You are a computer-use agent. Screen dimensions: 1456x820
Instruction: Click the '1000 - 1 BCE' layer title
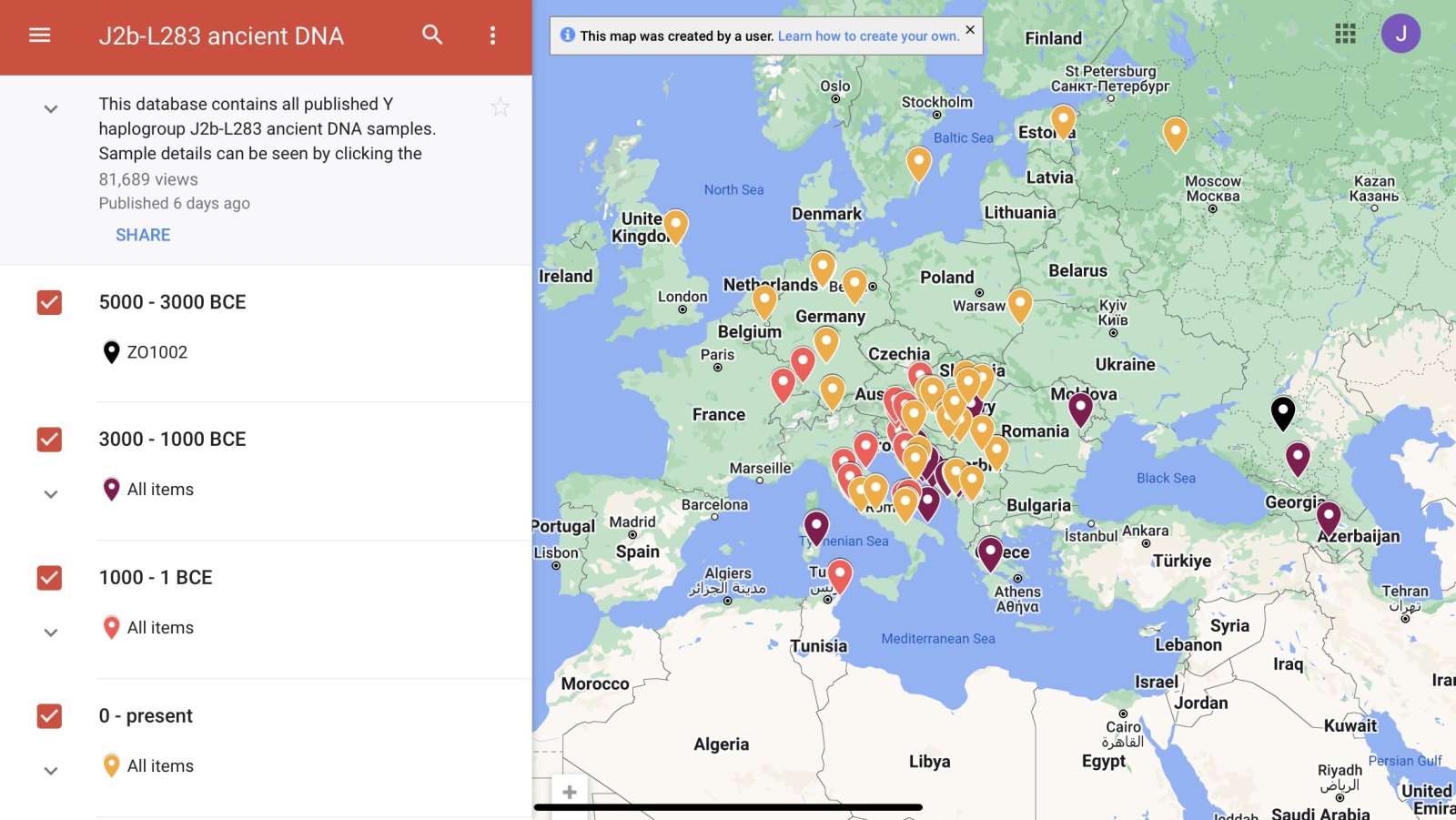coord(156,578)
